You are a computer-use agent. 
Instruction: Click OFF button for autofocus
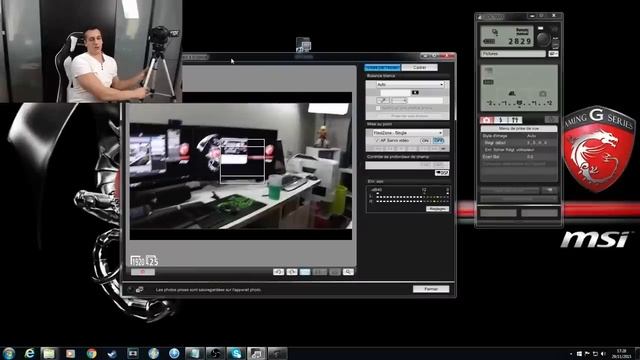tap(438, 140)
